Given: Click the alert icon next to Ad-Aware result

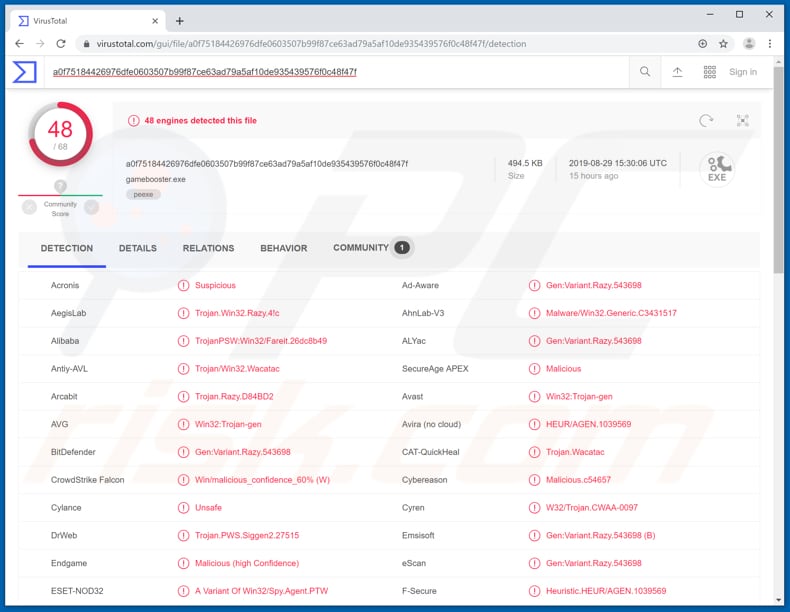Looking at the screenshot, I should 535,286.
